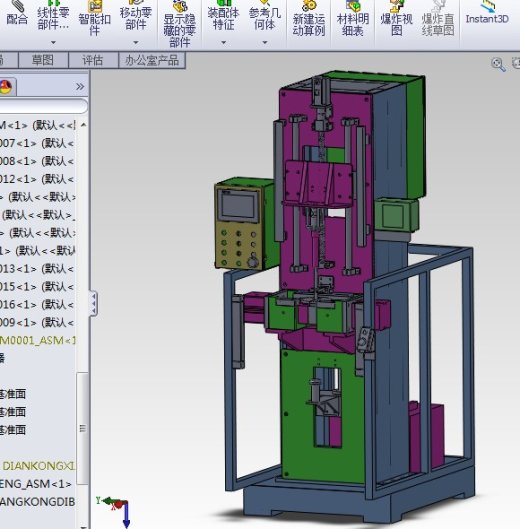Switch to the 草图 tab

pyautogui.click(x=43, y=60)
